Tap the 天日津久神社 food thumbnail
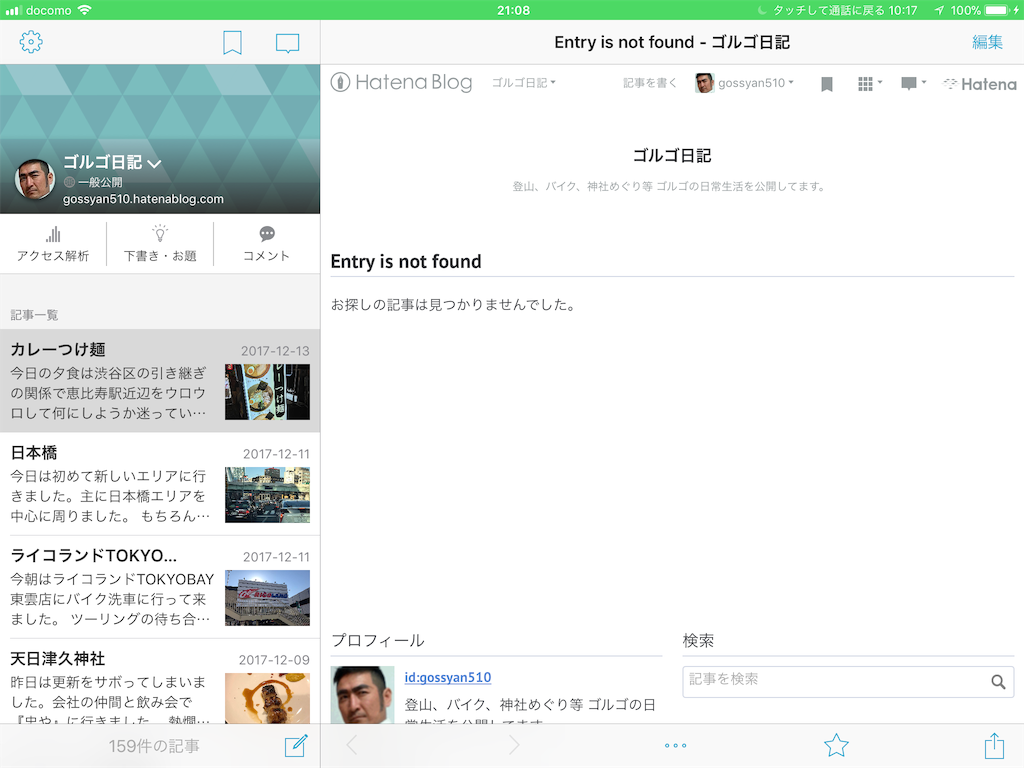Image resolution: width=1024 pixels, height=768 pixels. (268, 698)
